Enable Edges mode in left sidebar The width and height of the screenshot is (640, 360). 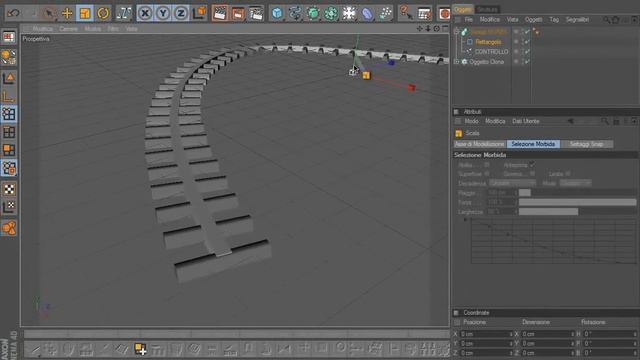9,132
